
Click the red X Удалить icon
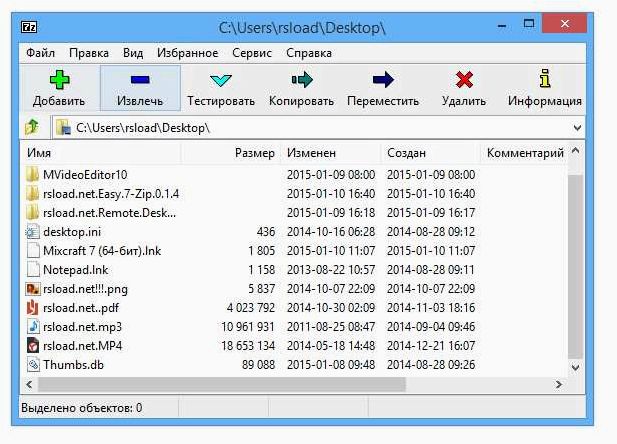pyautogui.click(x=464, y=80)
